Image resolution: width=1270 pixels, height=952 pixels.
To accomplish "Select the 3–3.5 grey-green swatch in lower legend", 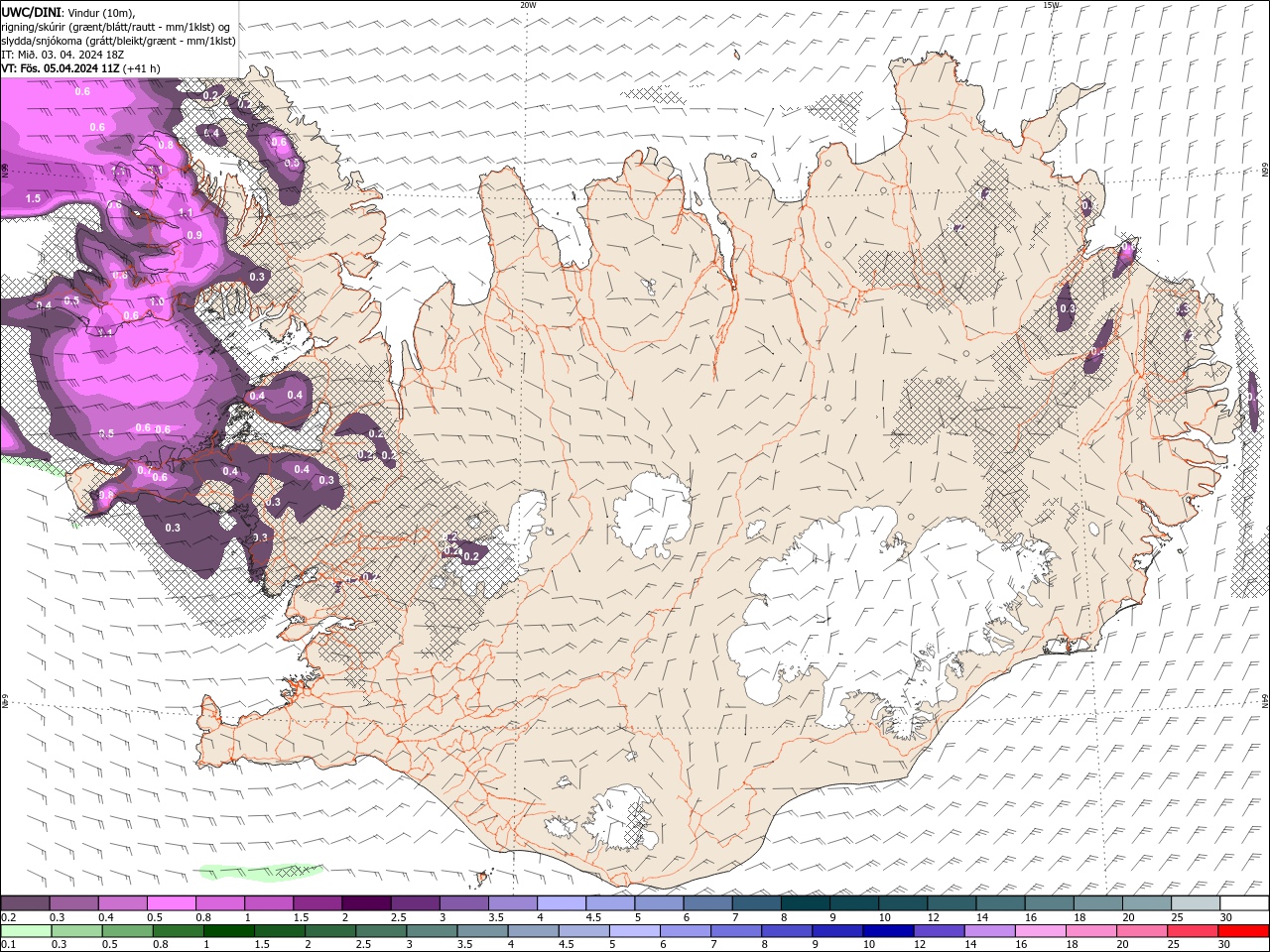I will click(x=432, y=931).
